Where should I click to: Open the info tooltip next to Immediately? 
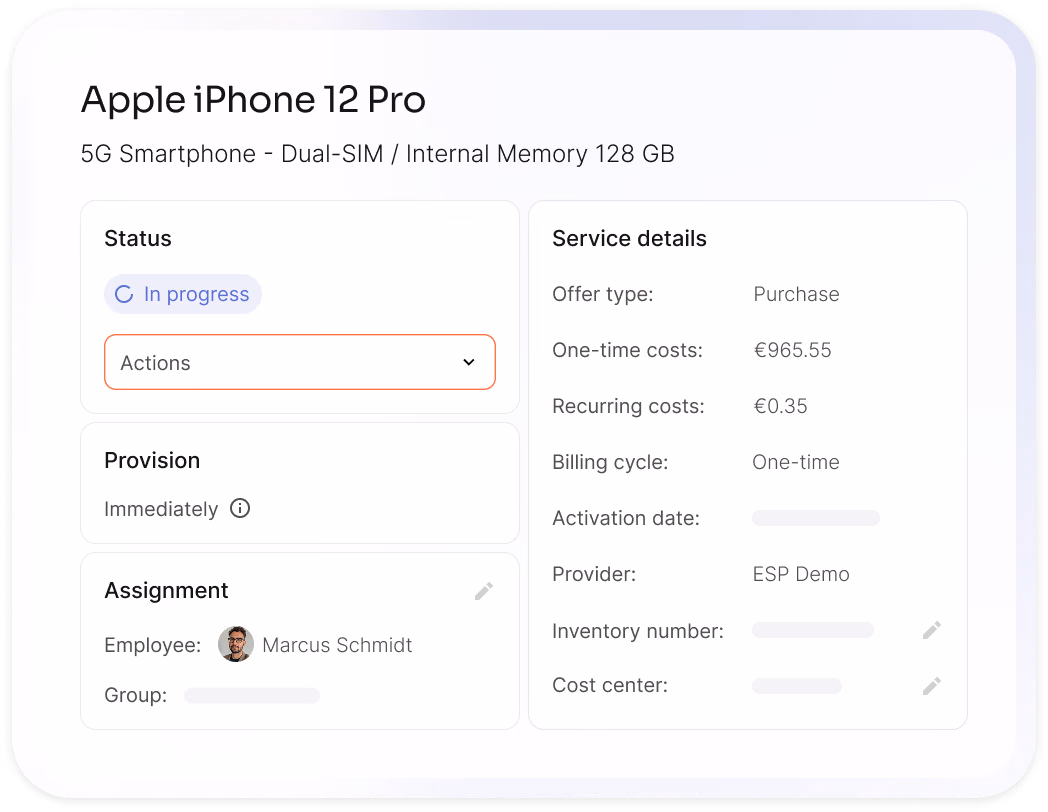pyautogui.click(x=239, y=509)
